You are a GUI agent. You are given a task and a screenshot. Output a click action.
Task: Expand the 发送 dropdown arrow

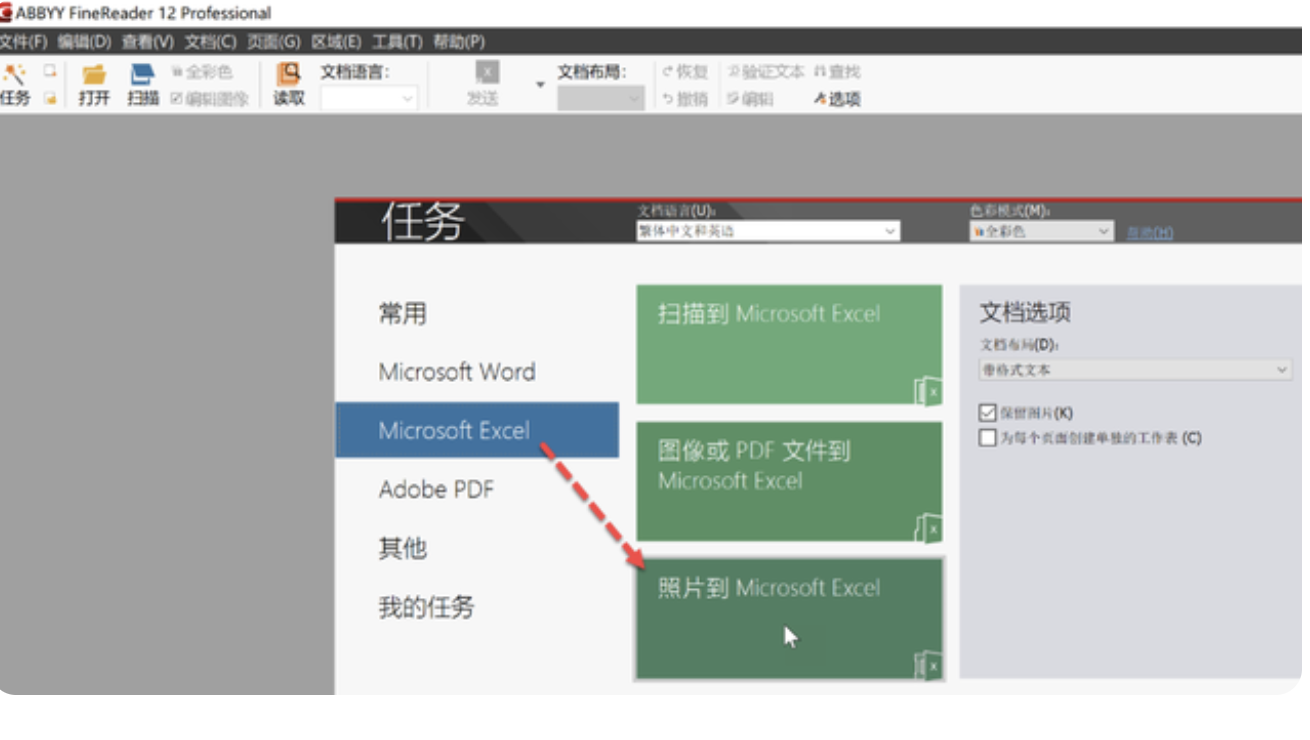click(540, 85)
